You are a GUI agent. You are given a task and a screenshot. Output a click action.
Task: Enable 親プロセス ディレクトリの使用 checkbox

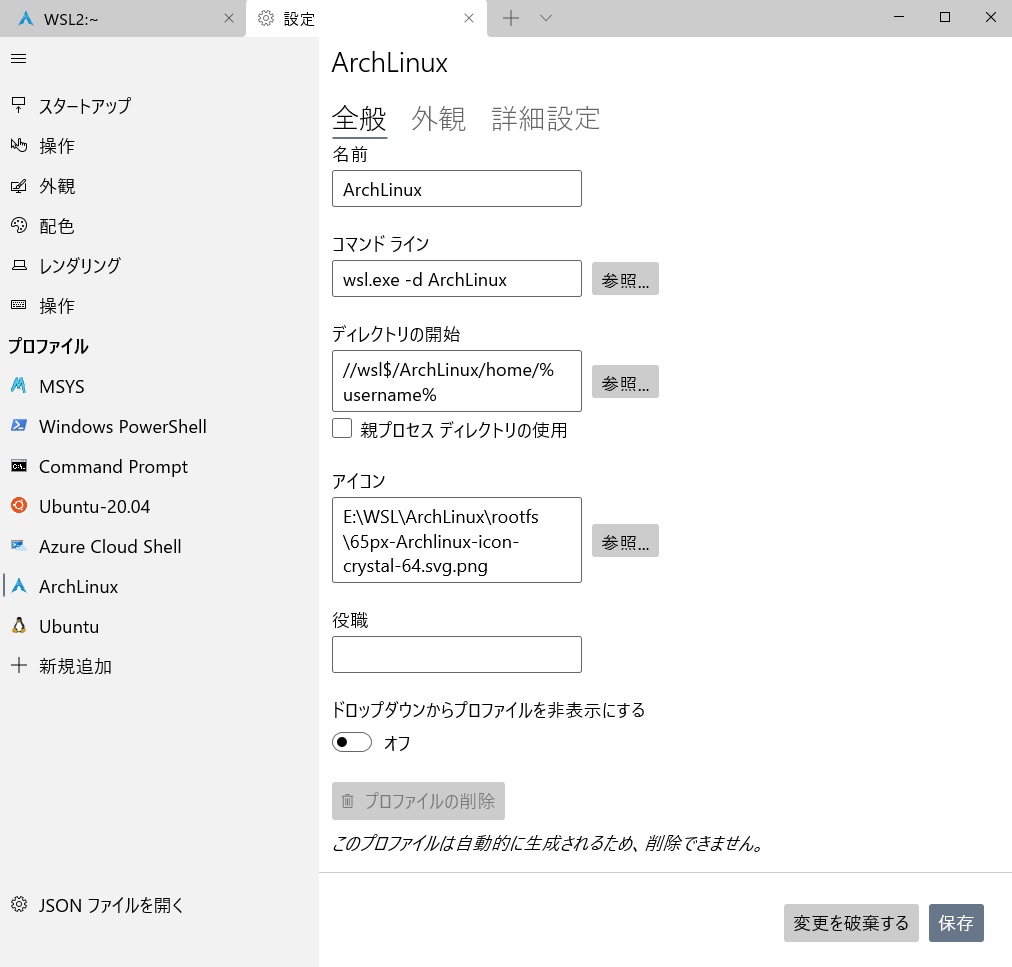(x=341, y=429)
